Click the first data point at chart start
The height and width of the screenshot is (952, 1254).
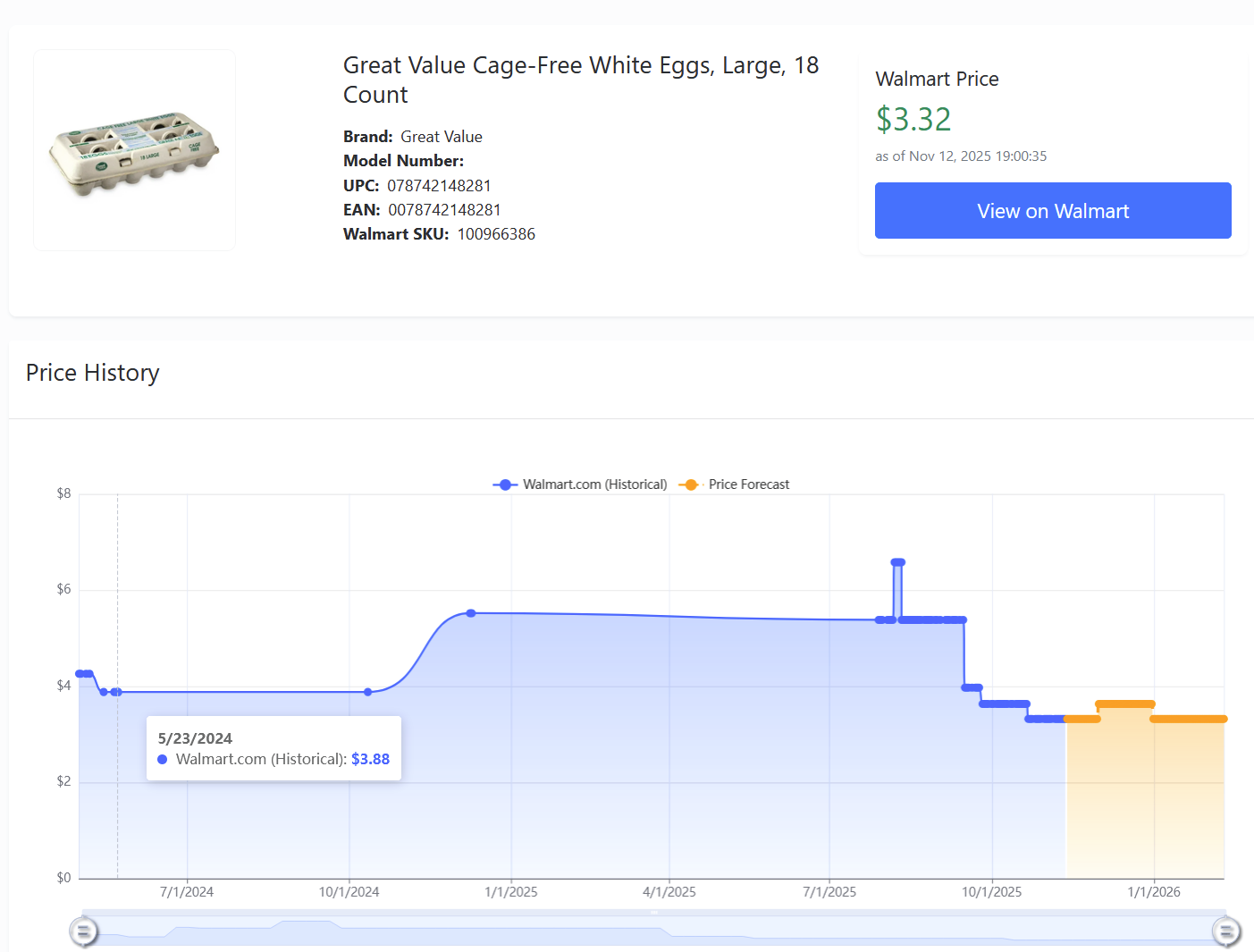pos(80,673)
